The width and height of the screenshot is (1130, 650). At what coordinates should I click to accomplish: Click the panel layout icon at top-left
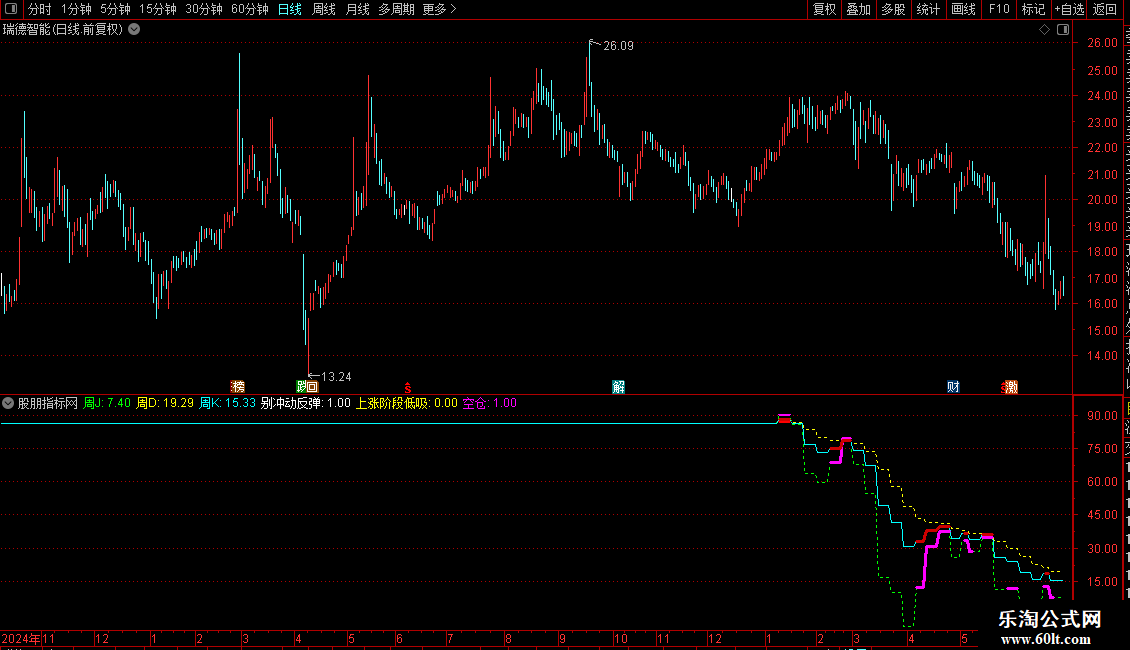pos(11,9)
